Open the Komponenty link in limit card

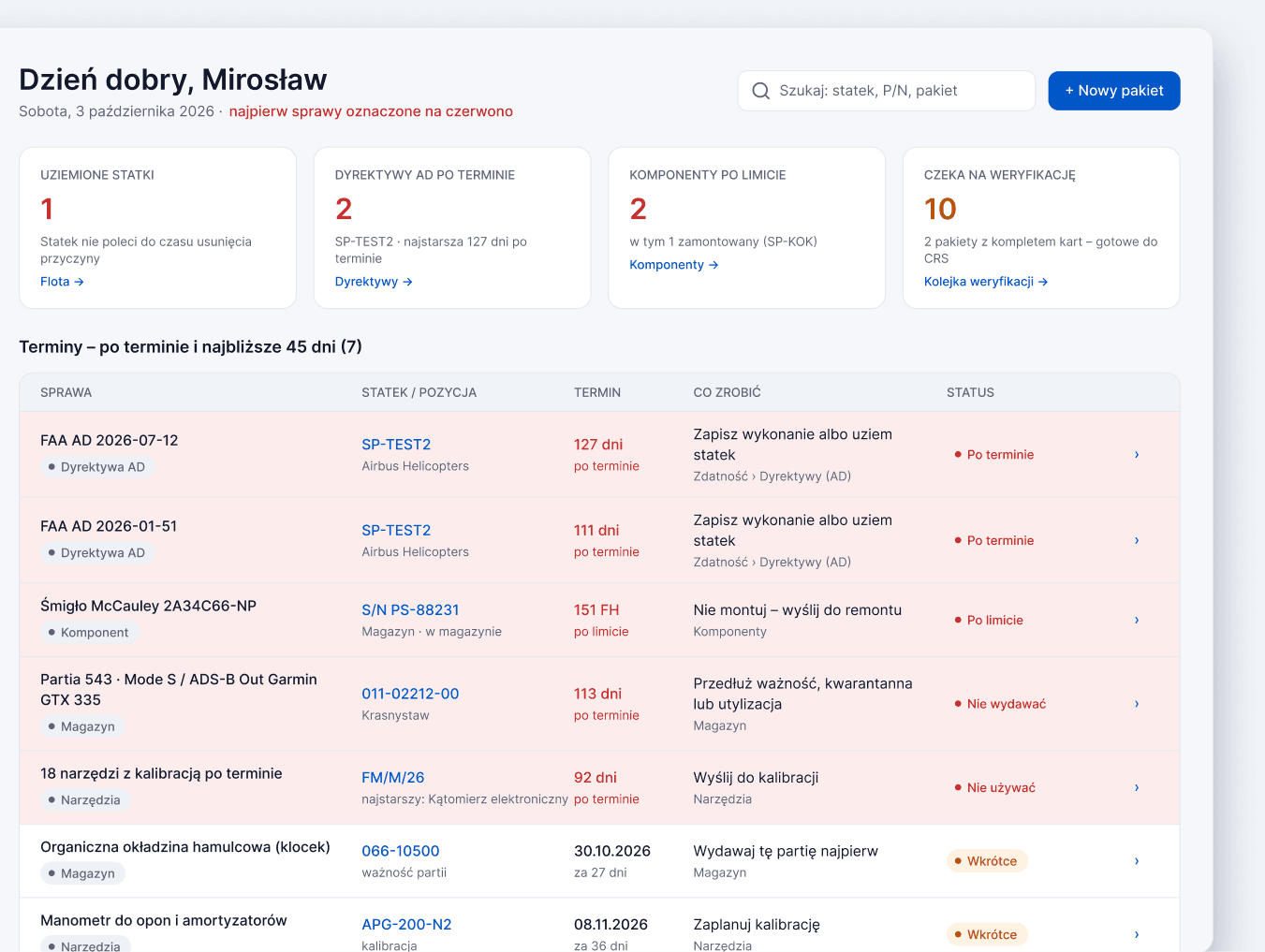pyautogui.click(x=674, y=265)
